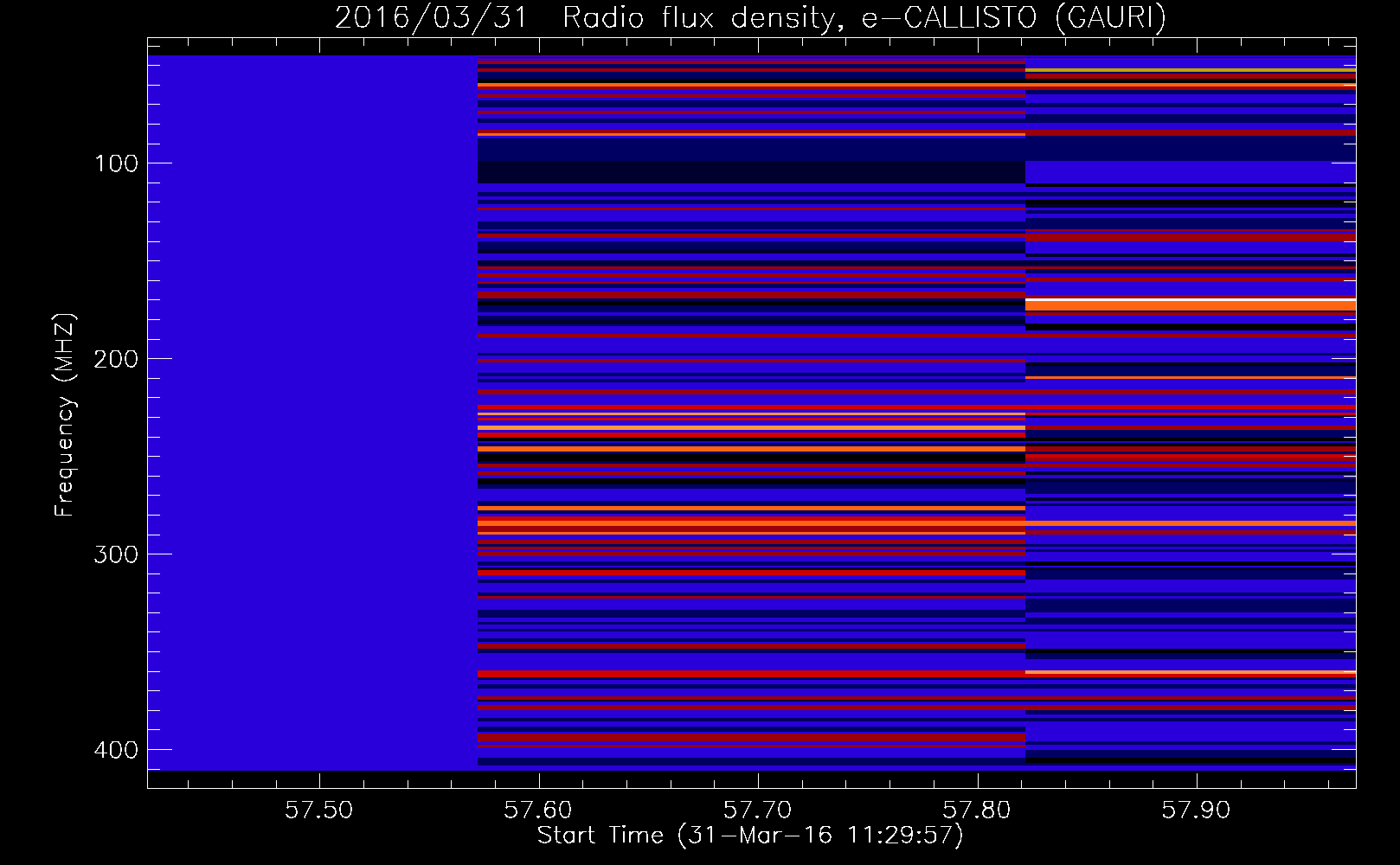Click the plot title mentioning e-CALLISTO (GAURI)
This screenshot has height=865, width=1400.
point(750,17)
